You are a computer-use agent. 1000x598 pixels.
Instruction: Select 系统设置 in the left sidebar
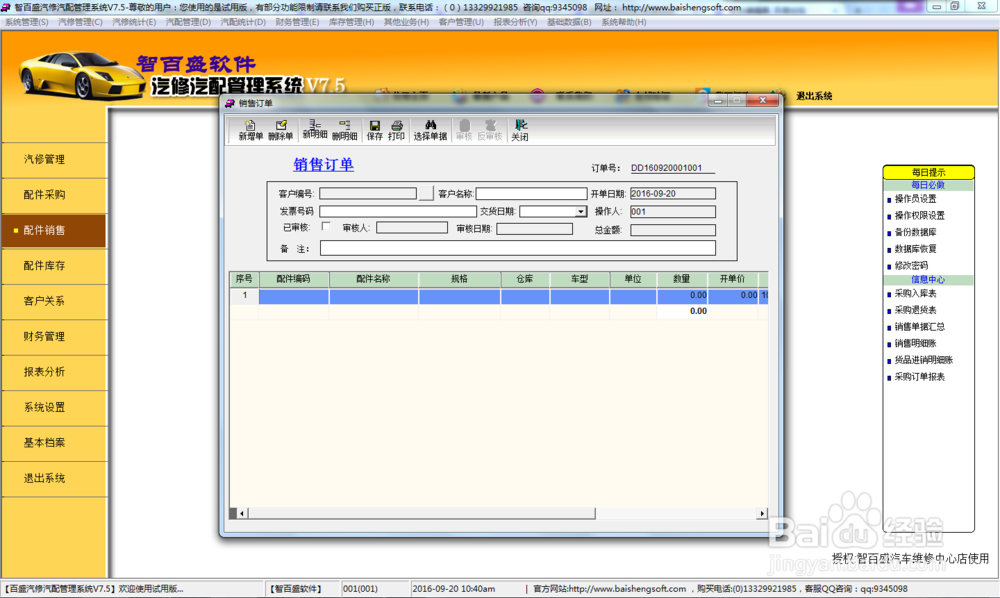[54, 407]
